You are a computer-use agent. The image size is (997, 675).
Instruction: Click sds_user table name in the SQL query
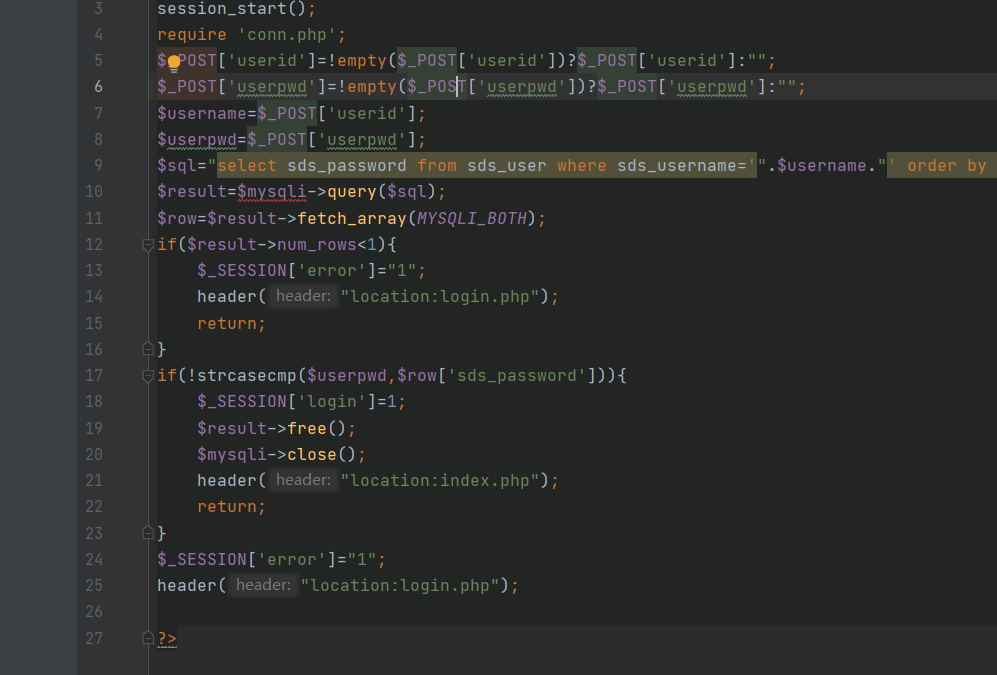point(506,166)
